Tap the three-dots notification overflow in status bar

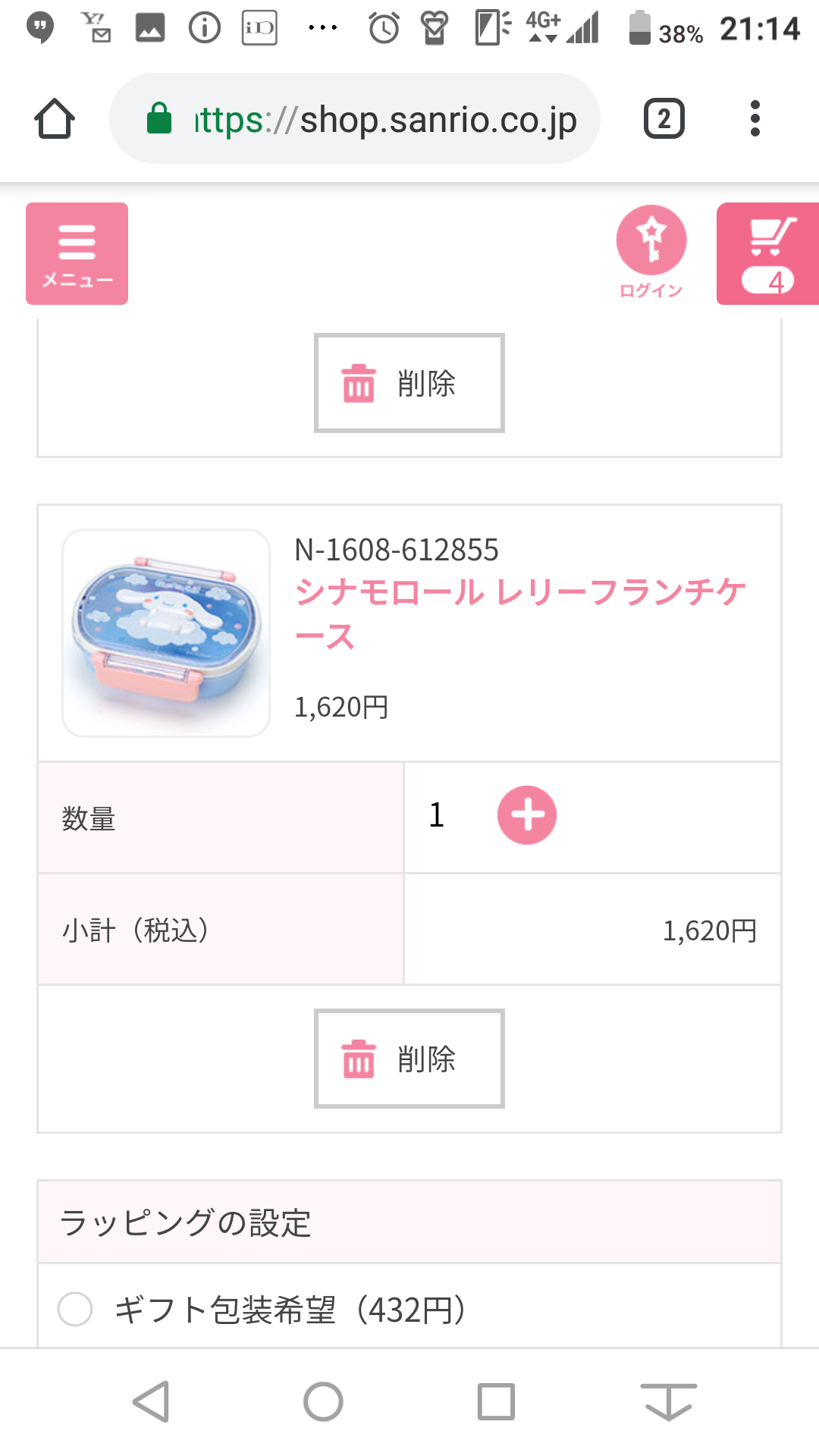322,29
